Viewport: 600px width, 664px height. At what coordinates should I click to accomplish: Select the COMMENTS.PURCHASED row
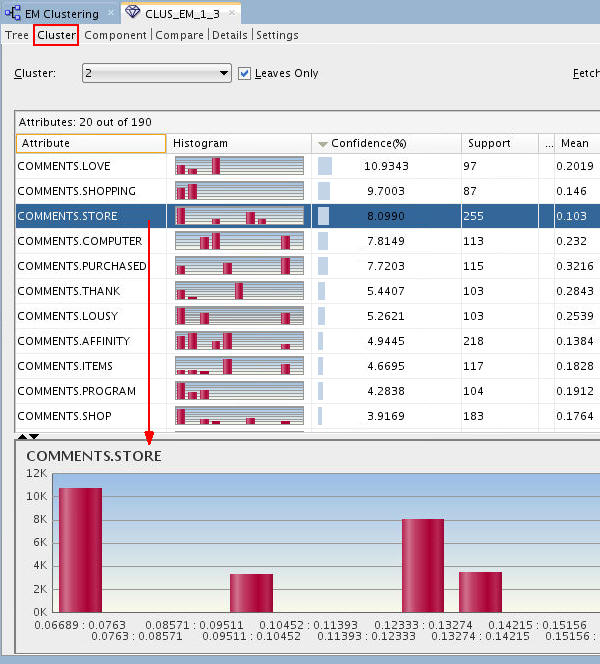coord(307,266)
